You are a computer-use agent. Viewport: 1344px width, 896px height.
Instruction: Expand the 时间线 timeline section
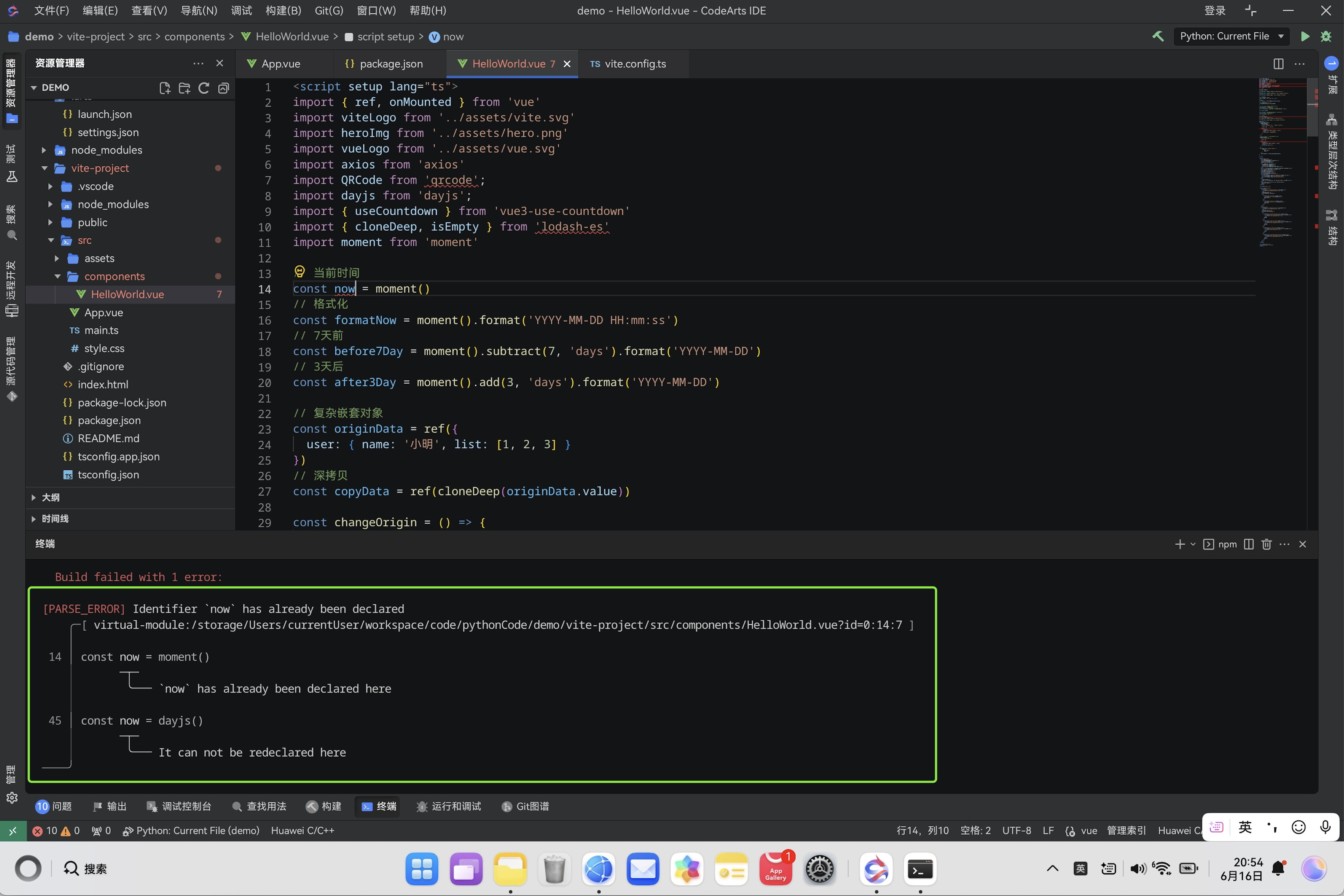coord(34,518)
